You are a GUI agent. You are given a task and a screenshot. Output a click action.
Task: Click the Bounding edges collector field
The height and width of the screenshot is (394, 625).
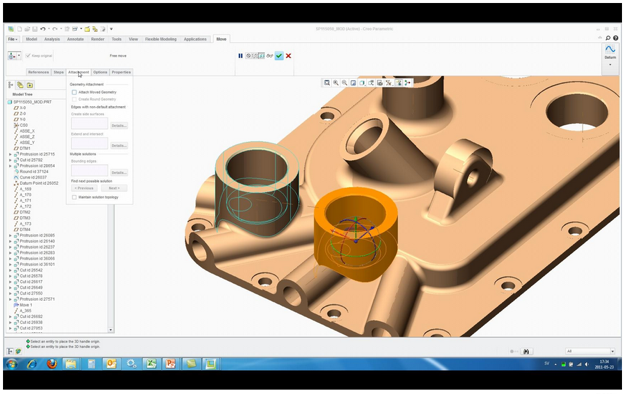90,170
